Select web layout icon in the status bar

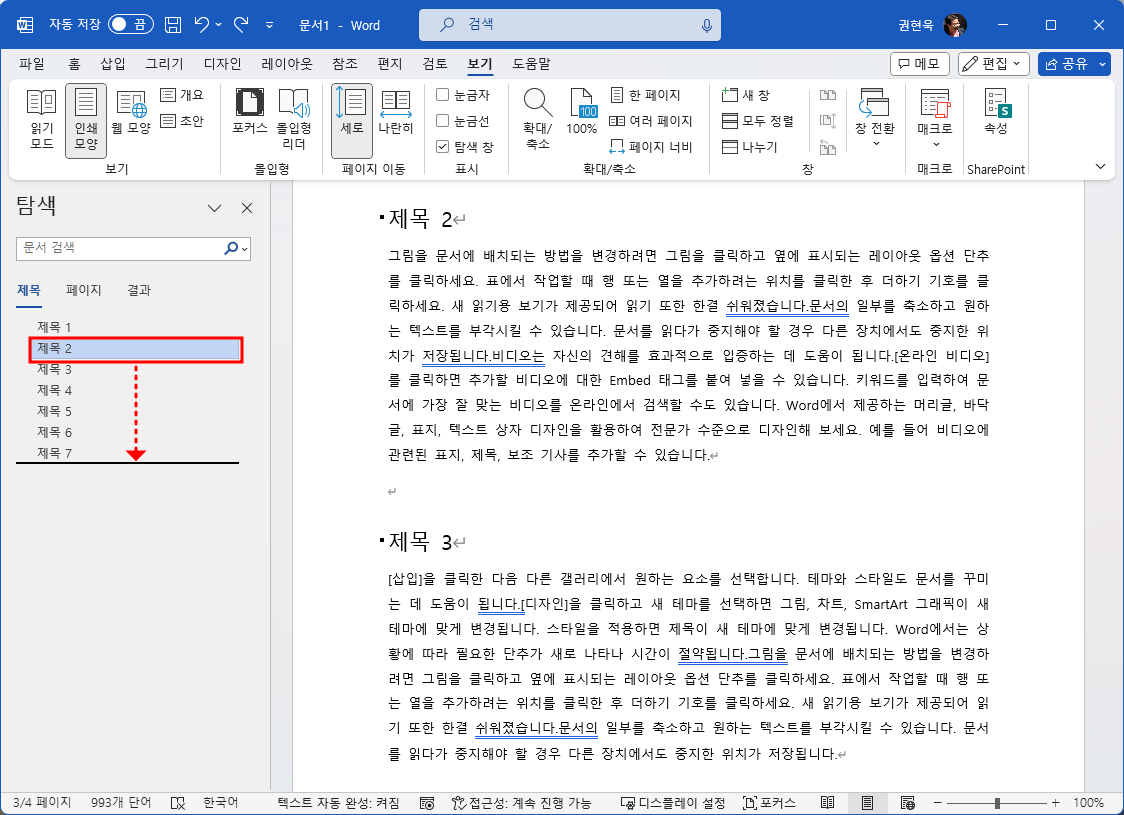[908, 804]
